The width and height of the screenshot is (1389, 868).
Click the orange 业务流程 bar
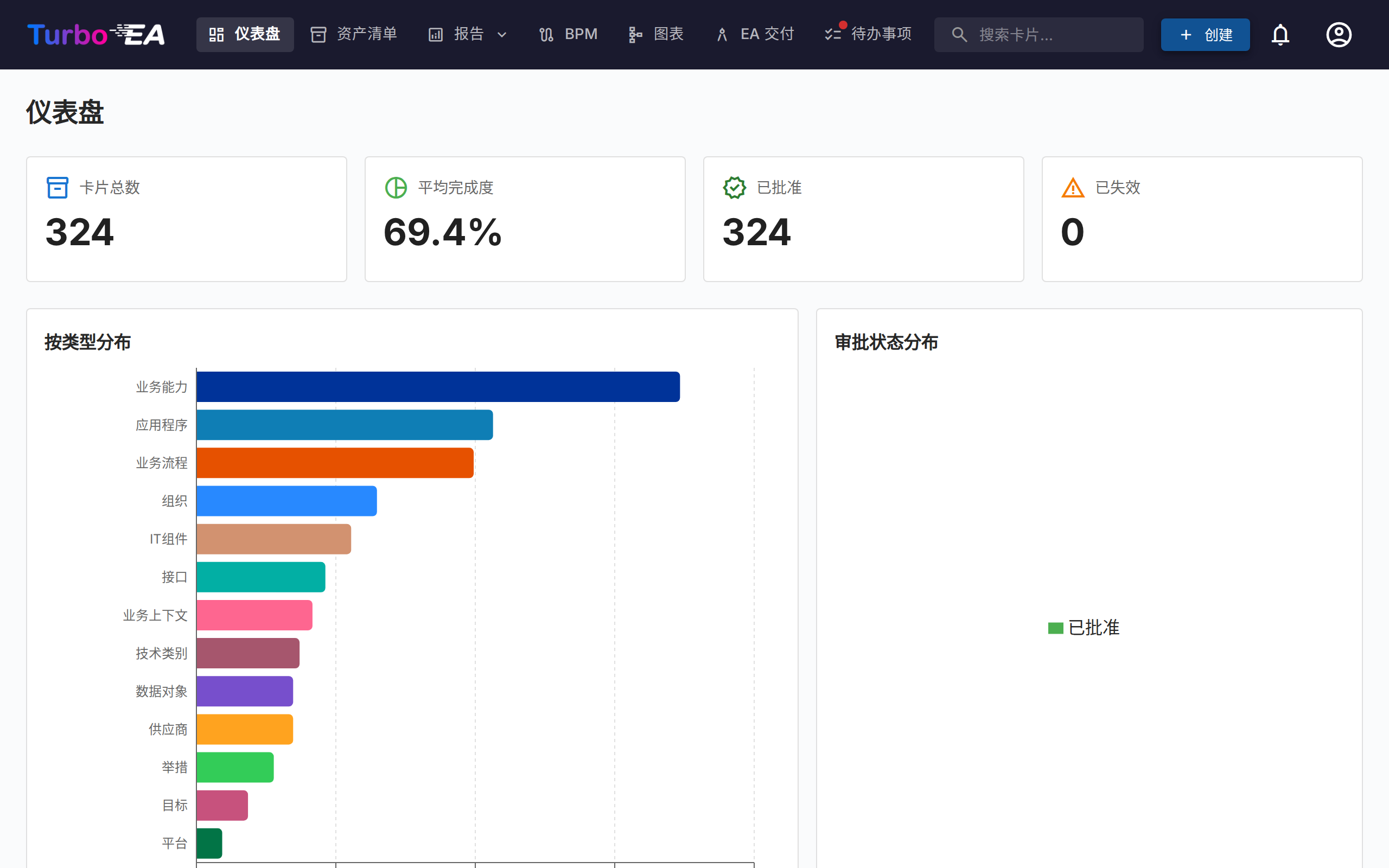pyautogui.click(x=335, y=463)
